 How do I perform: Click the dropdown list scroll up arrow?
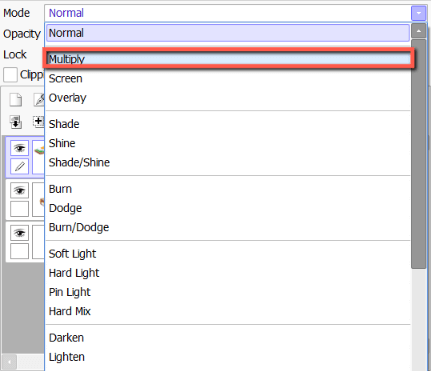tap(419, 31)
